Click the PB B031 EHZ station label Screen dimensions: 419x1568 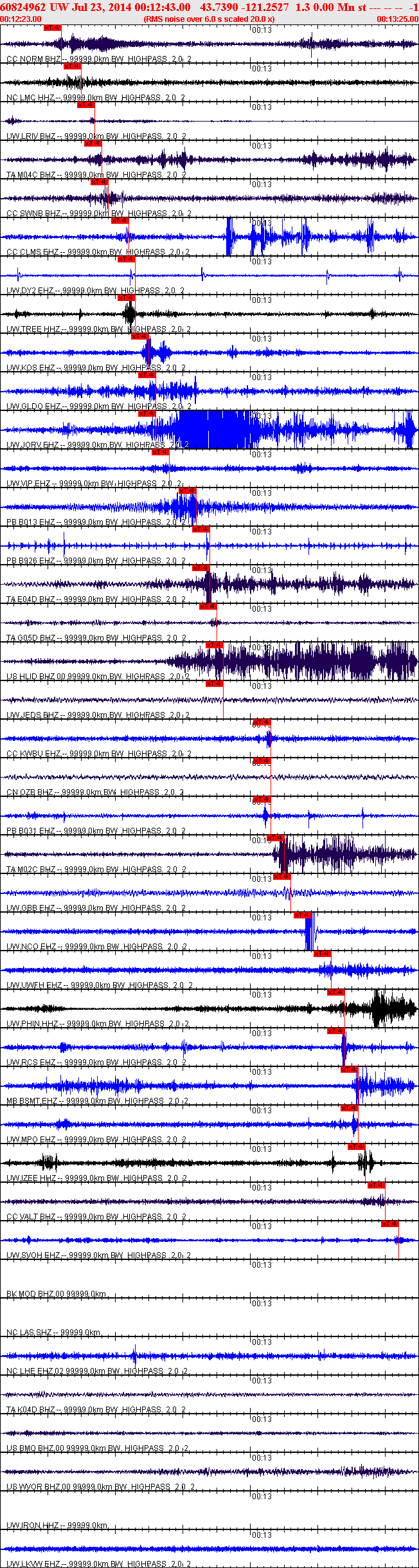point(95,831)
